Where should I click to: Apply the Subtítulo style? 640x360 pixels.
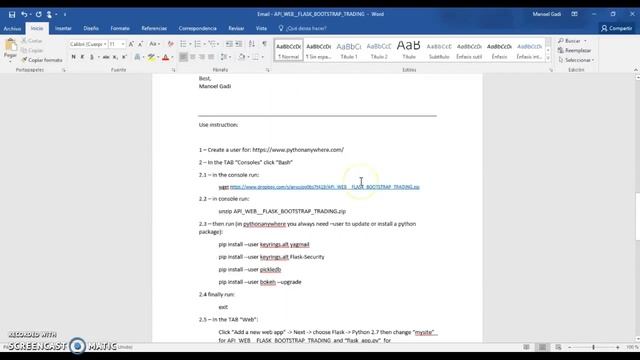(x=439, y=50)
